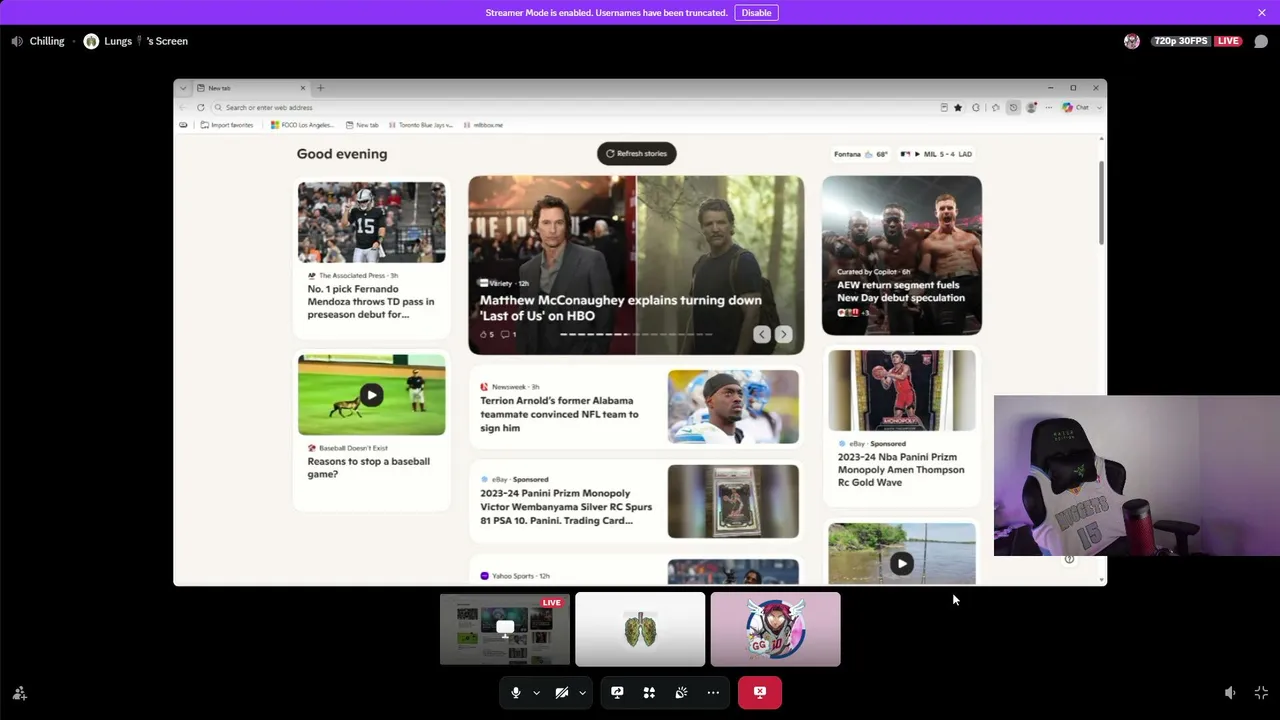Click the webcam overlay of the streamer
This screenshot has height=720, width=1280.
point(1136,475)
